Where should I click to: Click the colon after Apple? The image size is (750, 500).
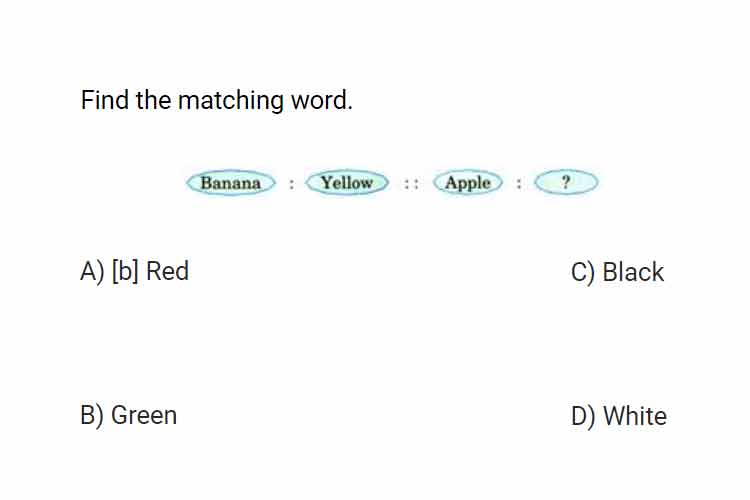[x=518, y=183]
